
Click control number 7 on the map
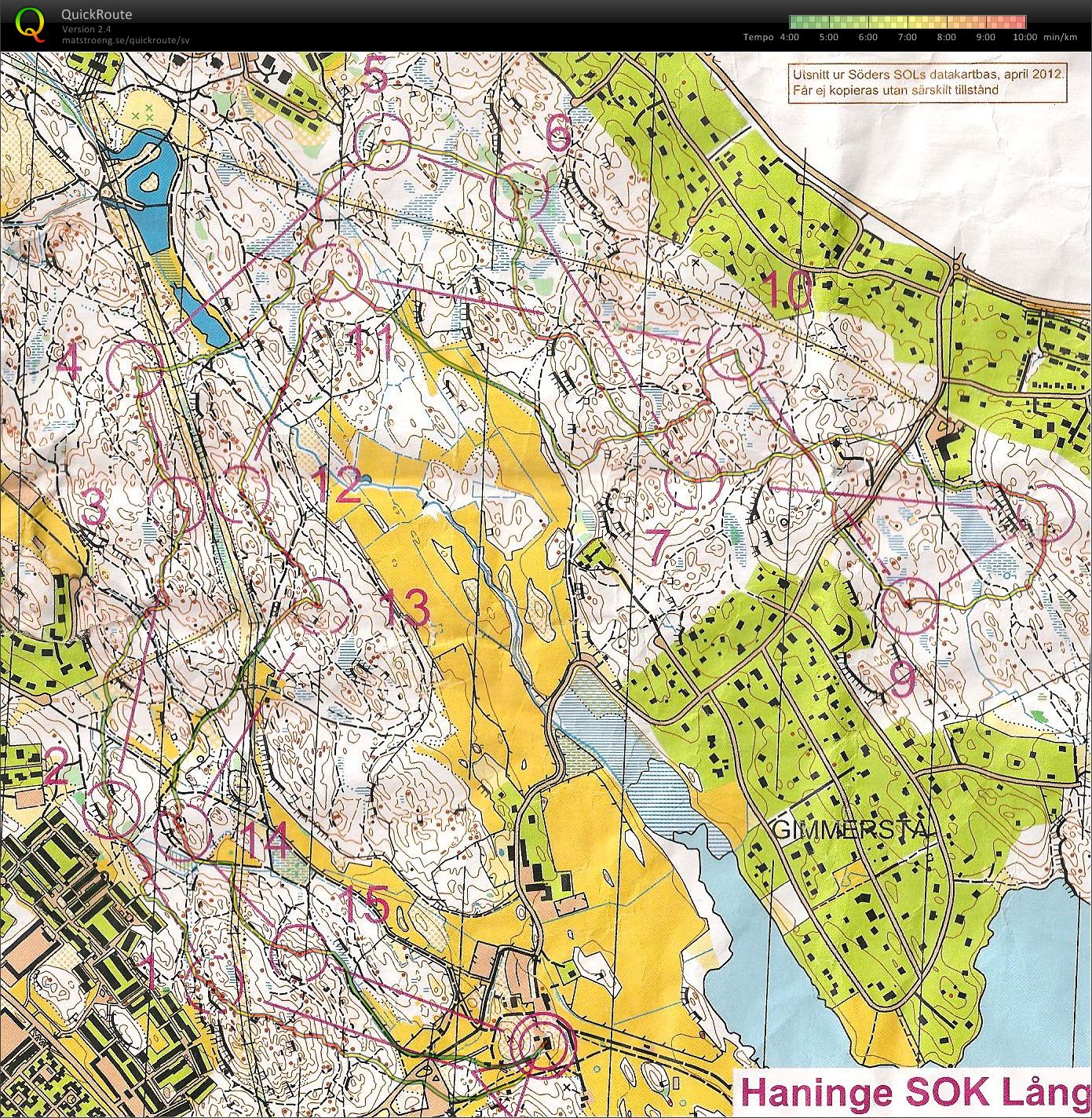[658, 546]
